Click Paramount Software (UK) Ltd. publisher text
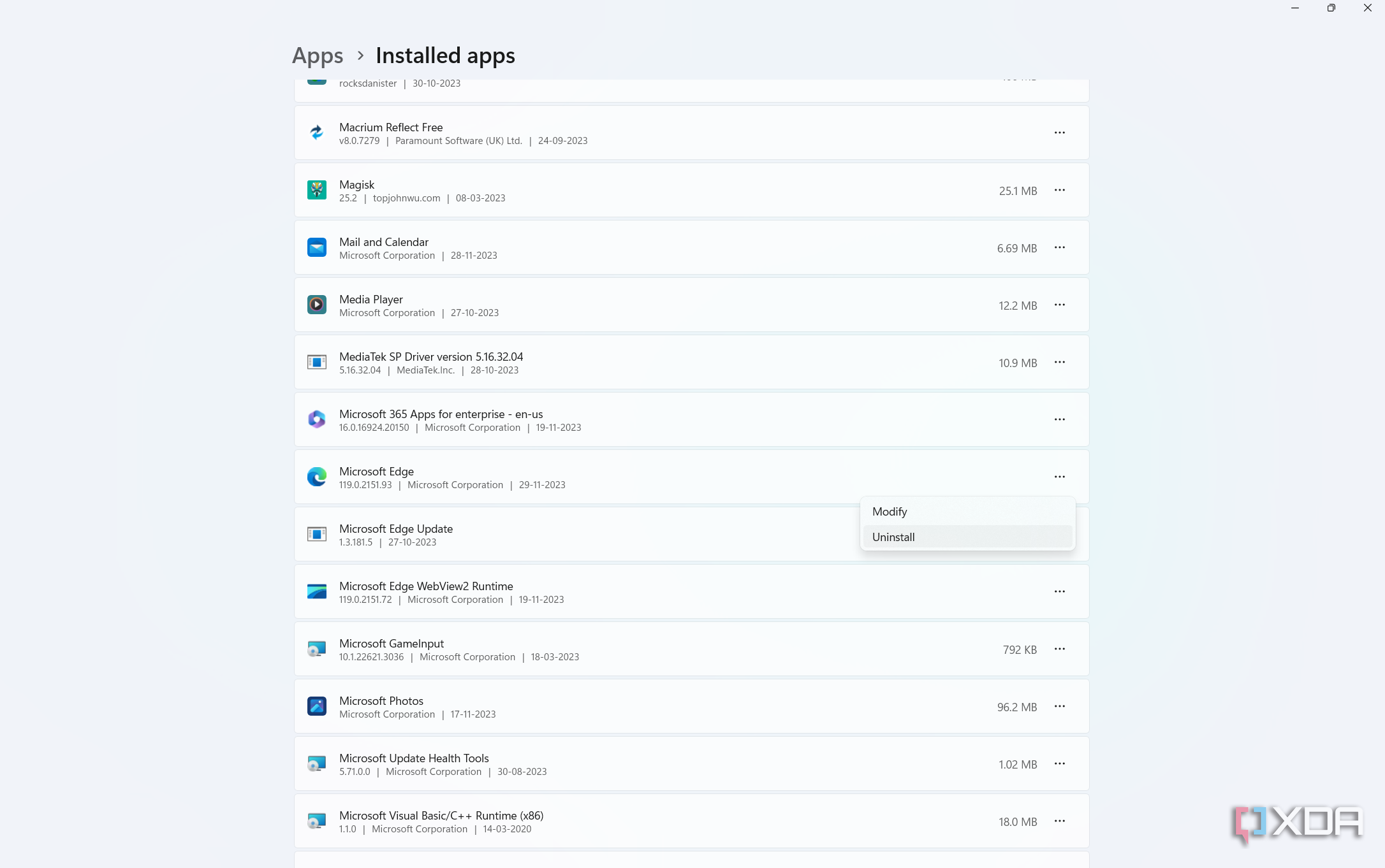Image resolution: width=1385 pixels, height=868 pixels. click(x=458, y=141)
